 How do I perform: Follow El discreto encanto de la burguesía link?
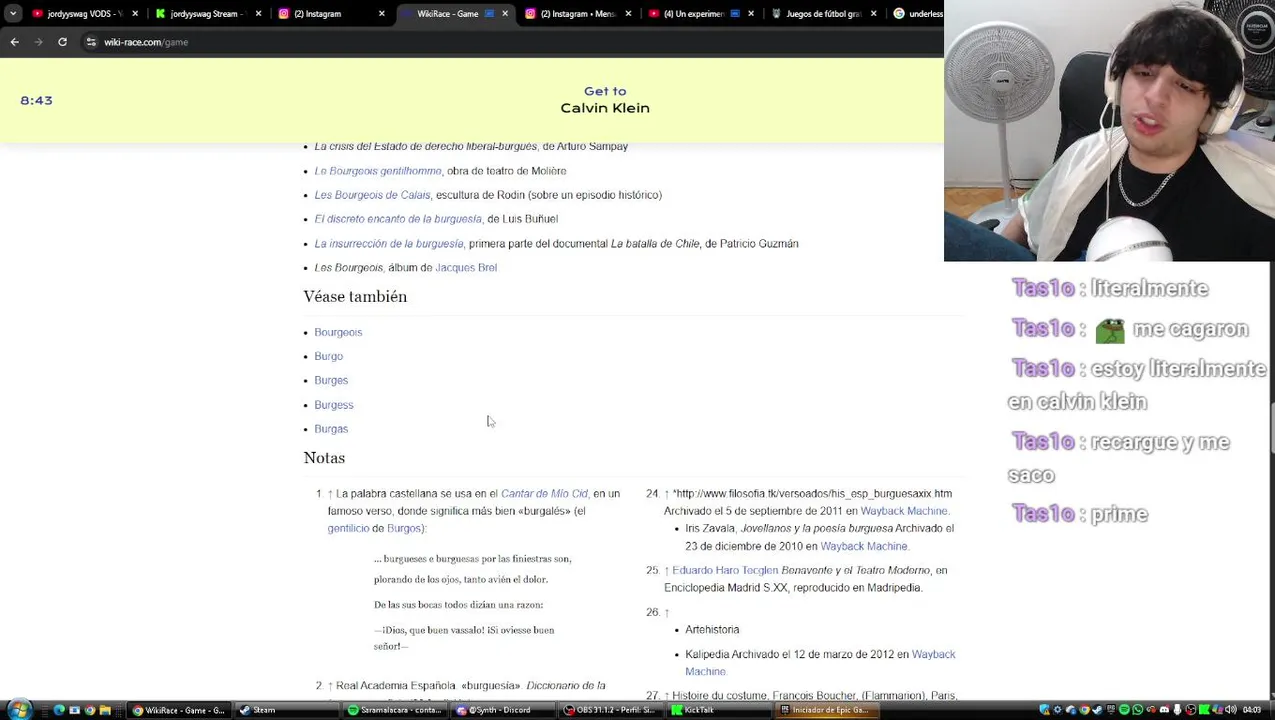[398, 219]
